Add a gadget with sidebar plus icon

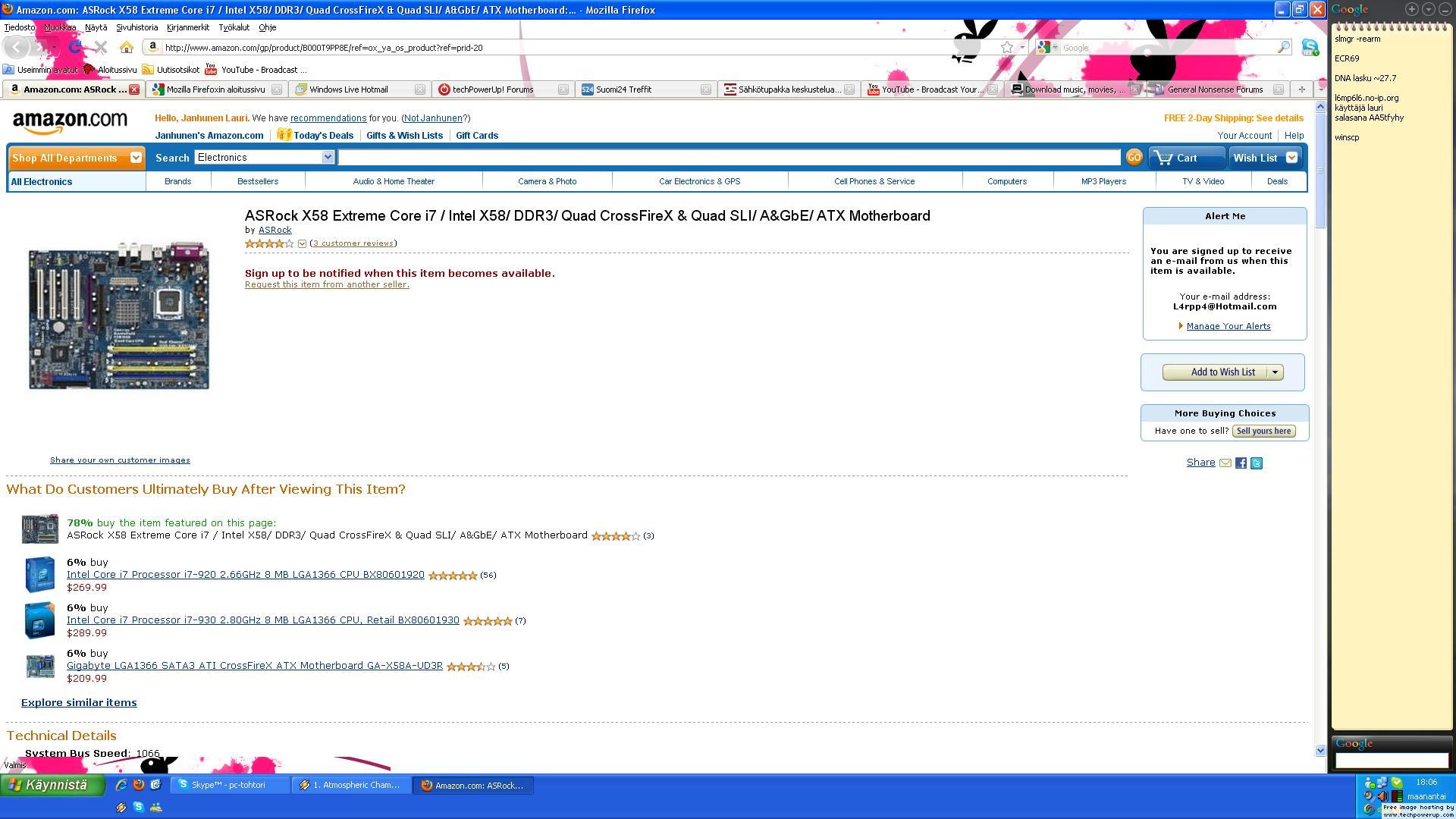[1411, 9]
